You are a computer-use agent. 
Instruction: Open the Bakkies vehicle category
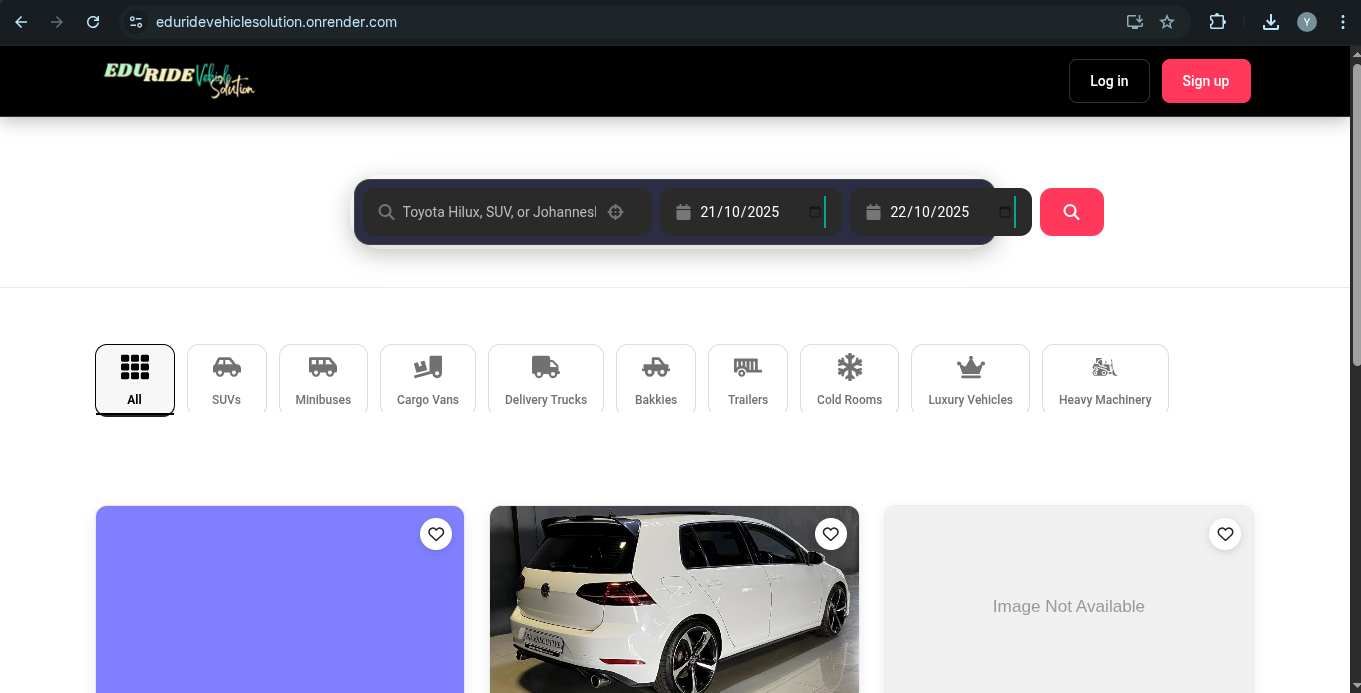[x=656, y=367]
